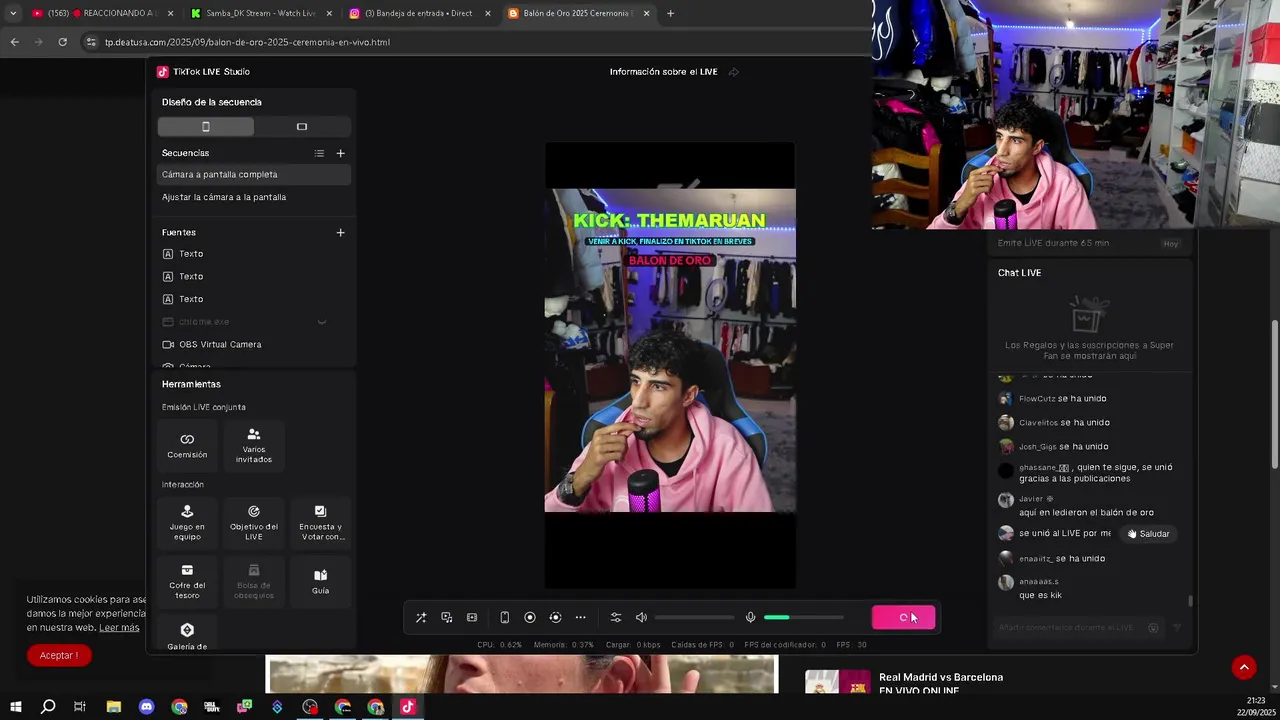Click the Saludar button in chat
This screenshot has width=1280, height=720.
(x=1148, y=534)
